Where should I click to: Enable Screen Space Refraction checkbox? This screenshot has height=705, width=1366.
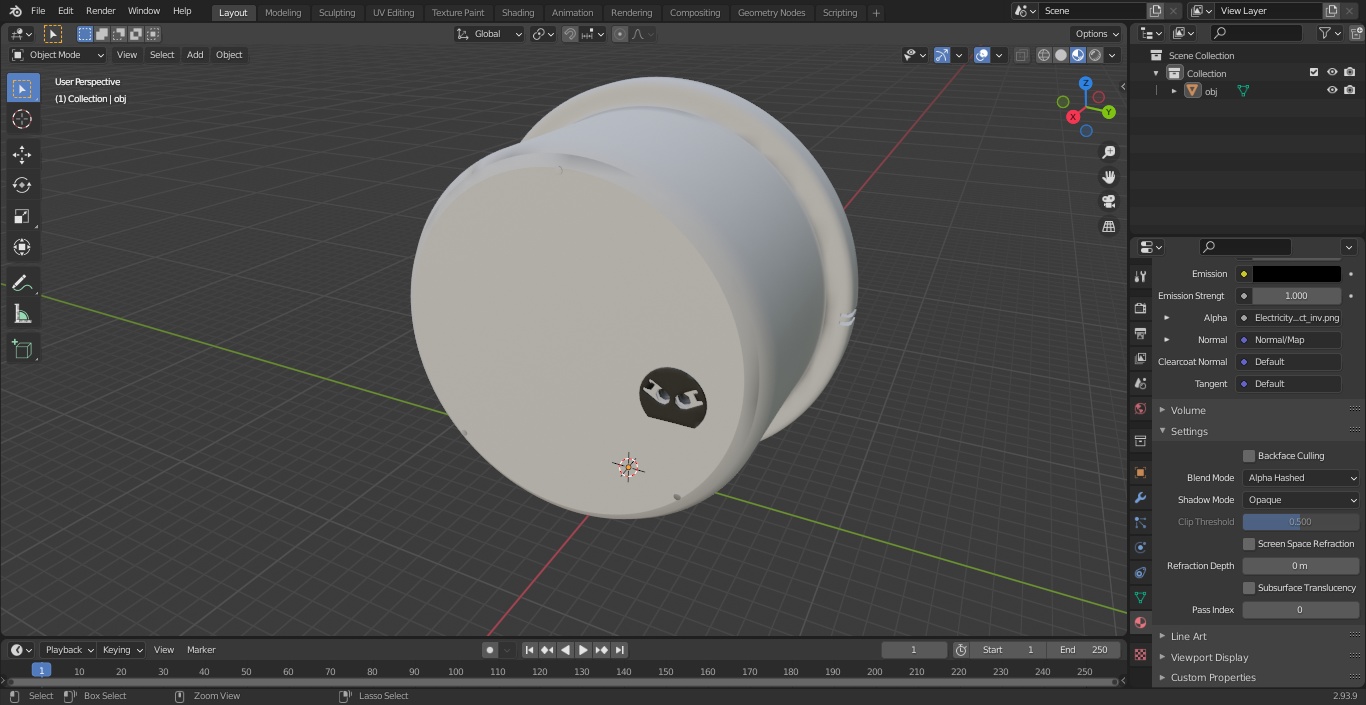pyautogui.click(x=1249, y=544)
